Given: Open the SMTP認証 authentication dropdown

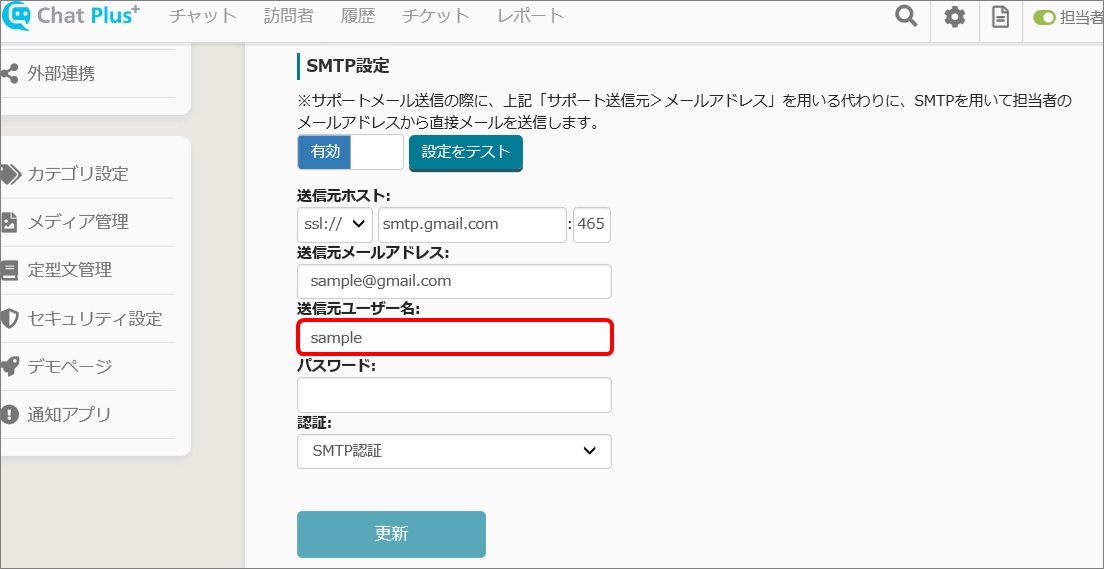Looking at the screenshot, I should click(x=454, y=451).
